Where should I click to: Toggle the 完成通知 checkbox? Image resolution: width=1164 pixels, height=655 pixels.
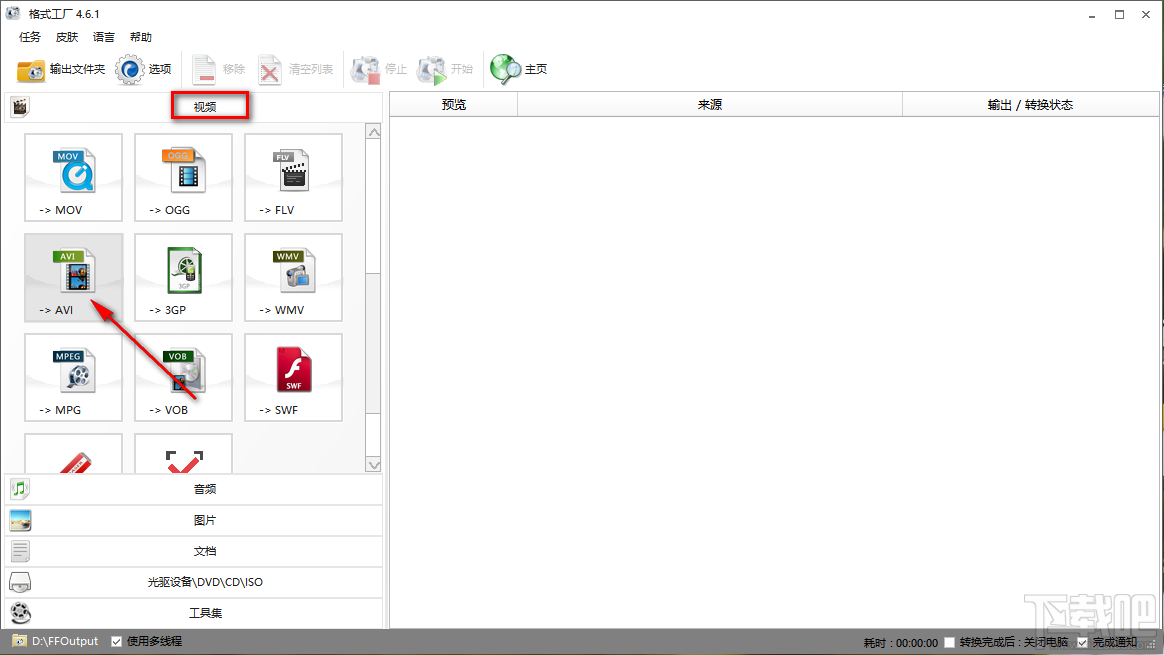click(1082, 642)
